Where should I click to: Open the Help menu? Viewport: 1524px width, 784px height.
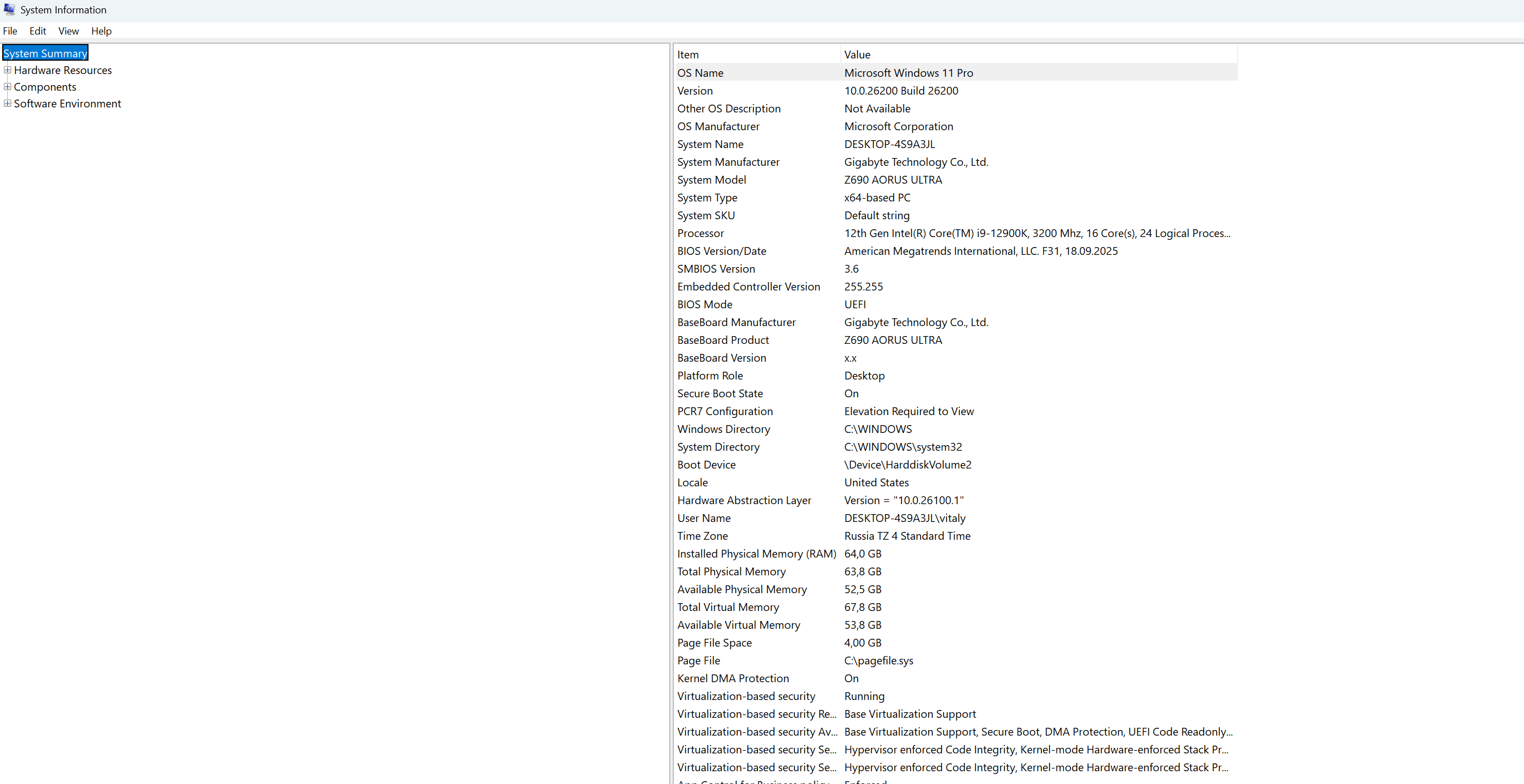click(x=101, y=31)
